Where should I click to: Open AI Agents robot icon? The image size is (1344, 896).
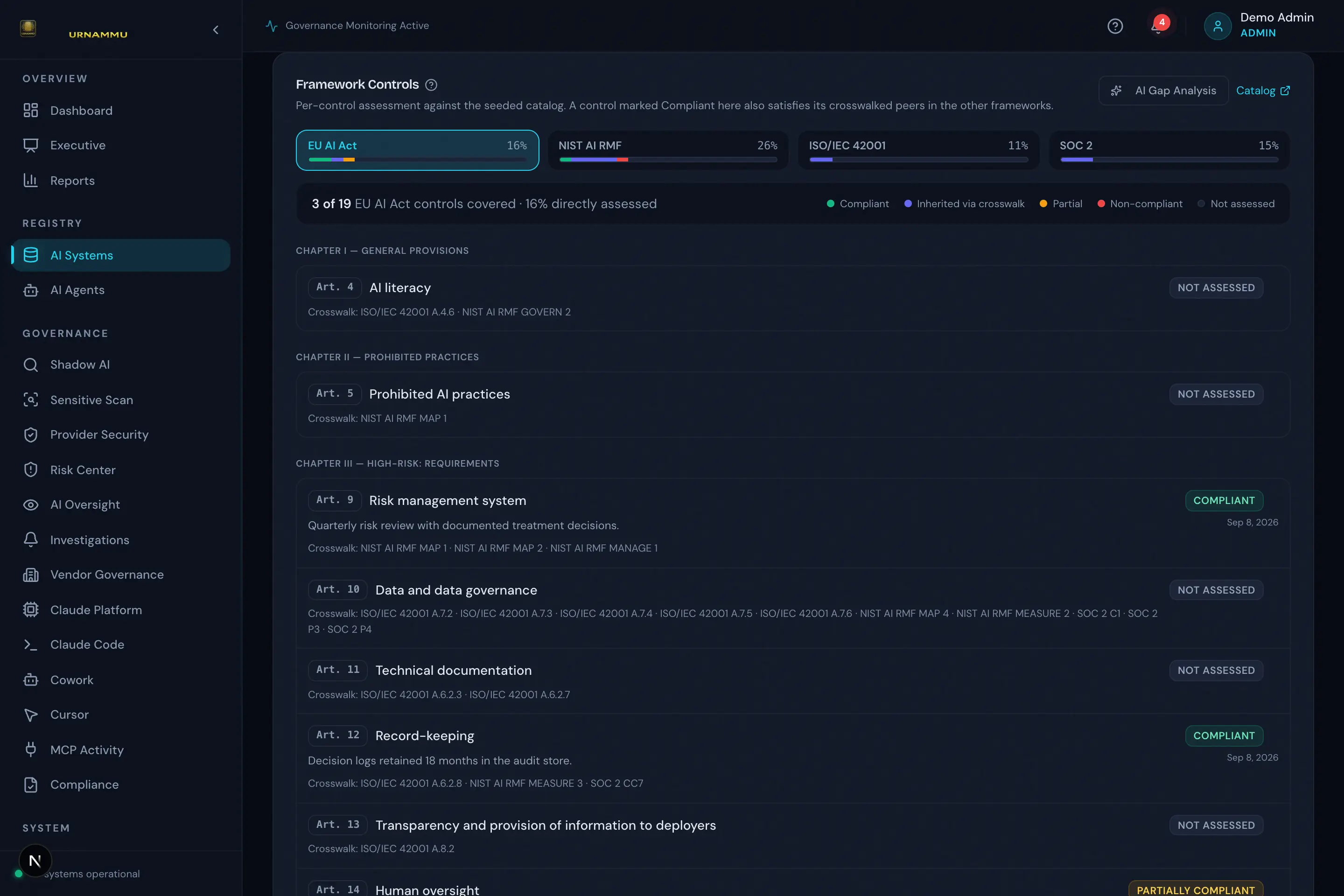31,290
